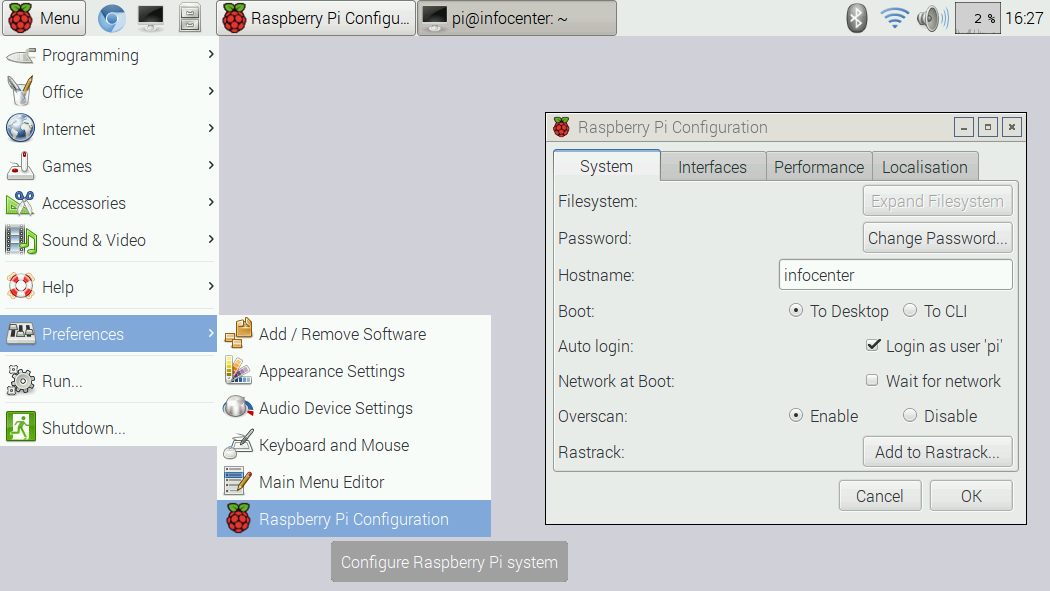Confirm settings with OK button
1050x591 pixels.
[x=971, y=496]
